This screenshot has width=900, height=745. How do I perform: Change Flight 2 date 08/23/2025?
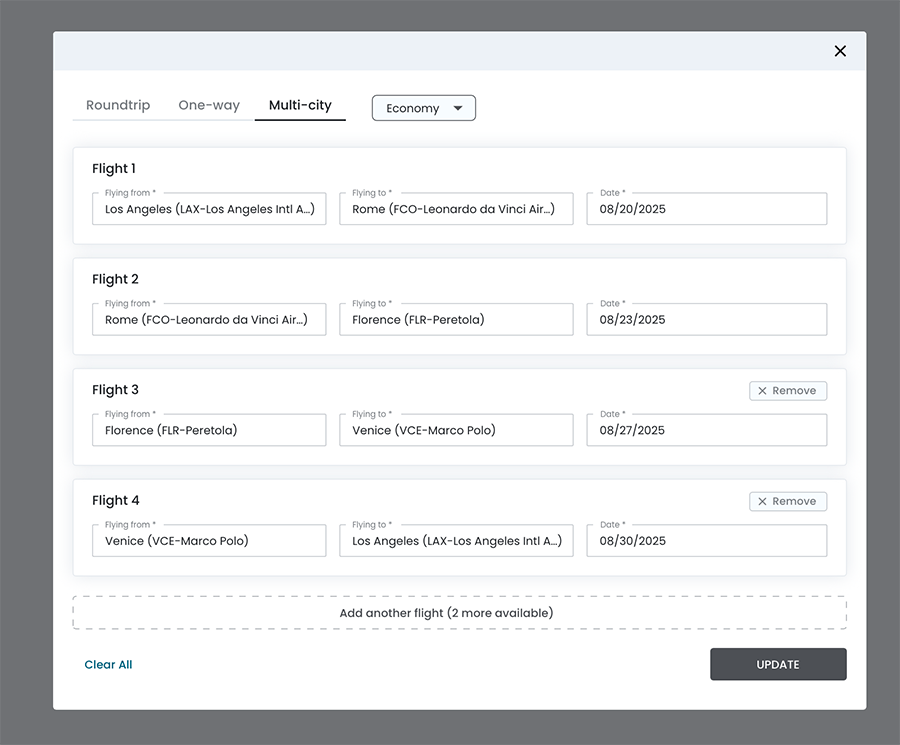click(x=706, y=320)
